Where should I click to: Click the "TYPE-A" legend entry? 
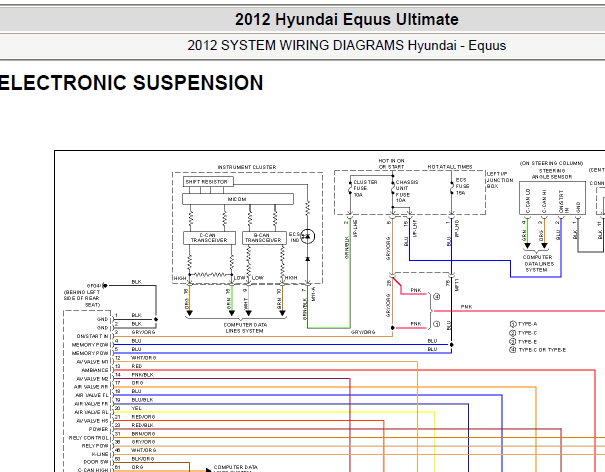coord(524,324)
